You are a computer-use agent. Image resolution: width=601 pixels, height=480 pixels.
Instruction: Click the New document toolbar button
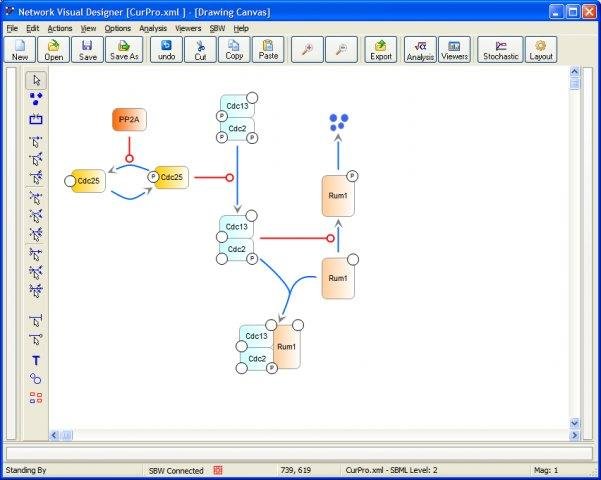(20, 50)
